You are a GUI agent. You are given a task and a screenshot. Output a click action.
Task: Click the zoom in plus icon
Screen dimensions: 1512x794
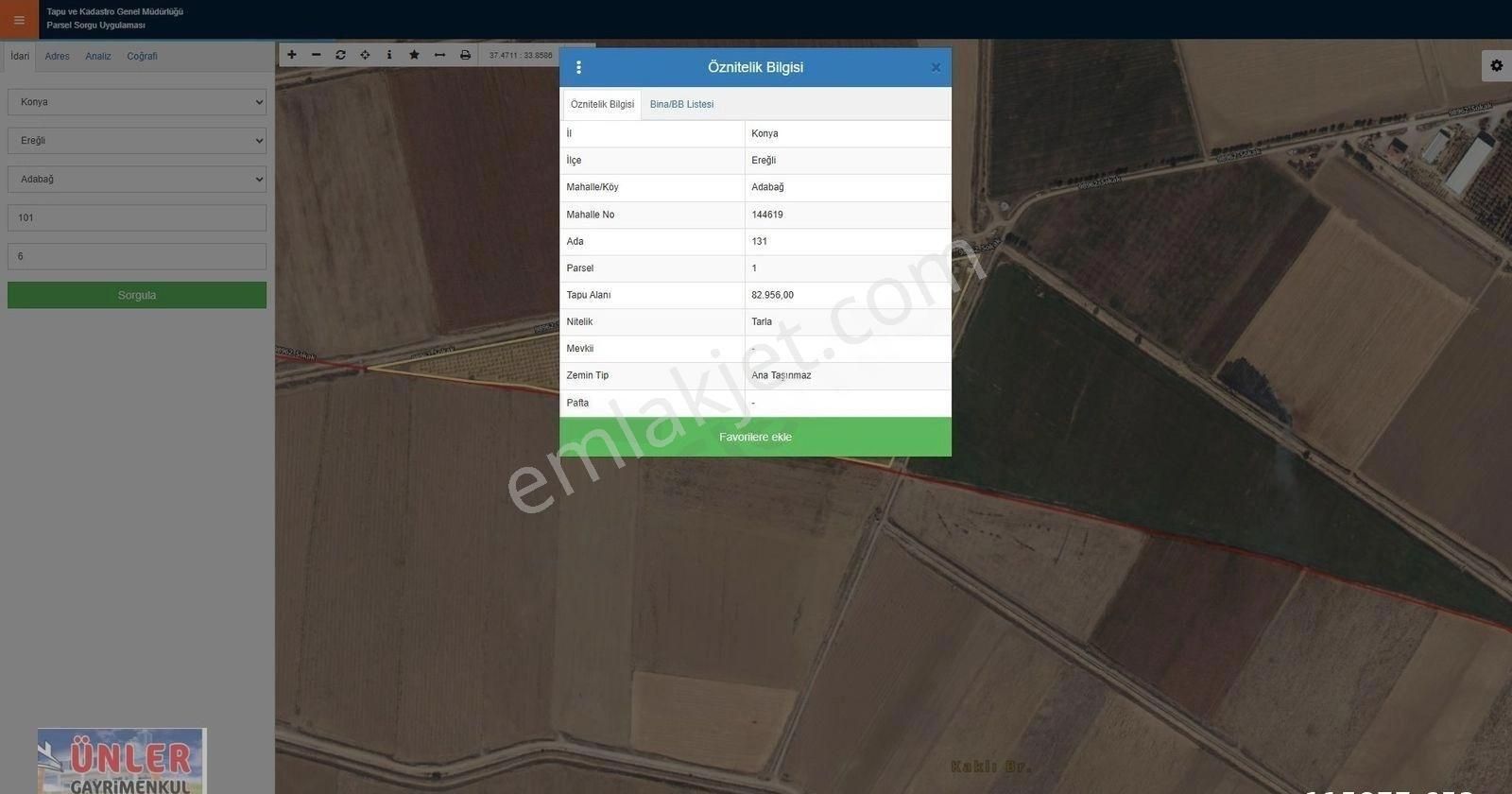[x=292, y=55]
